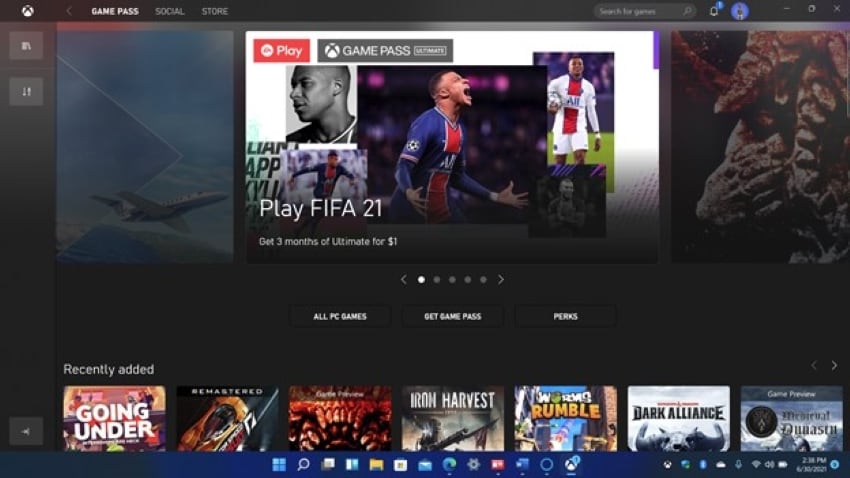Select the second carousel page dot

click(437, 280)
